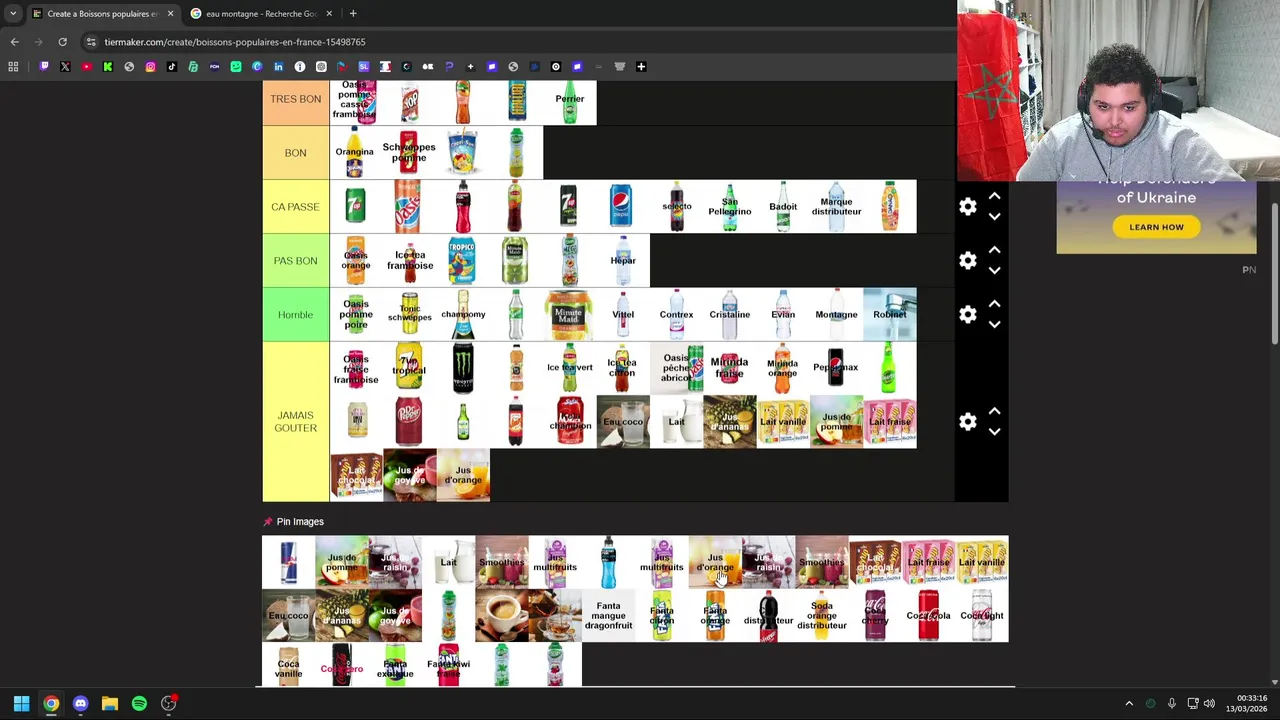Click the Horrible tier label
The height and width of the screenshot is (720, 1280).
point(296,315)
